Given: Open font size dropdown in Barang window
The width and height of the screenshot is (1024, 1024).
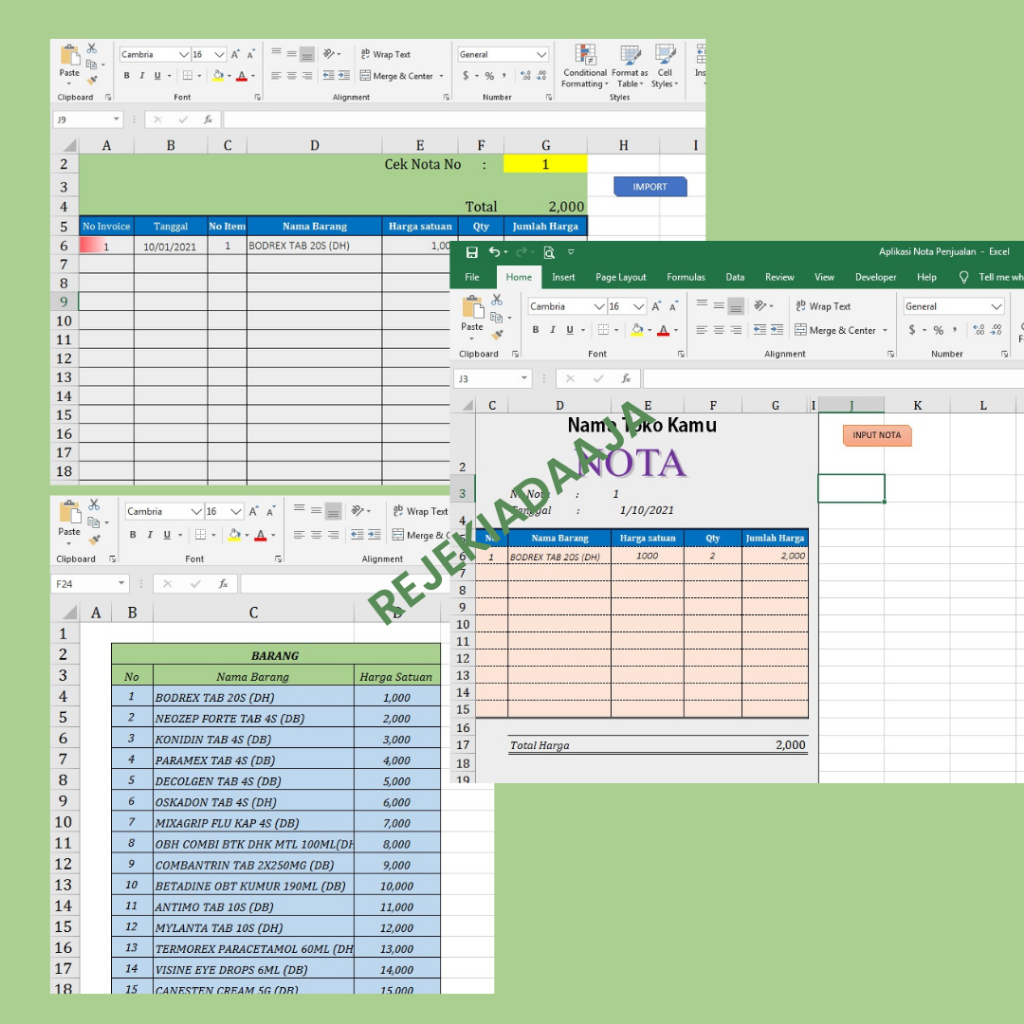Looking at the screenshot, I should pos(236,511).
